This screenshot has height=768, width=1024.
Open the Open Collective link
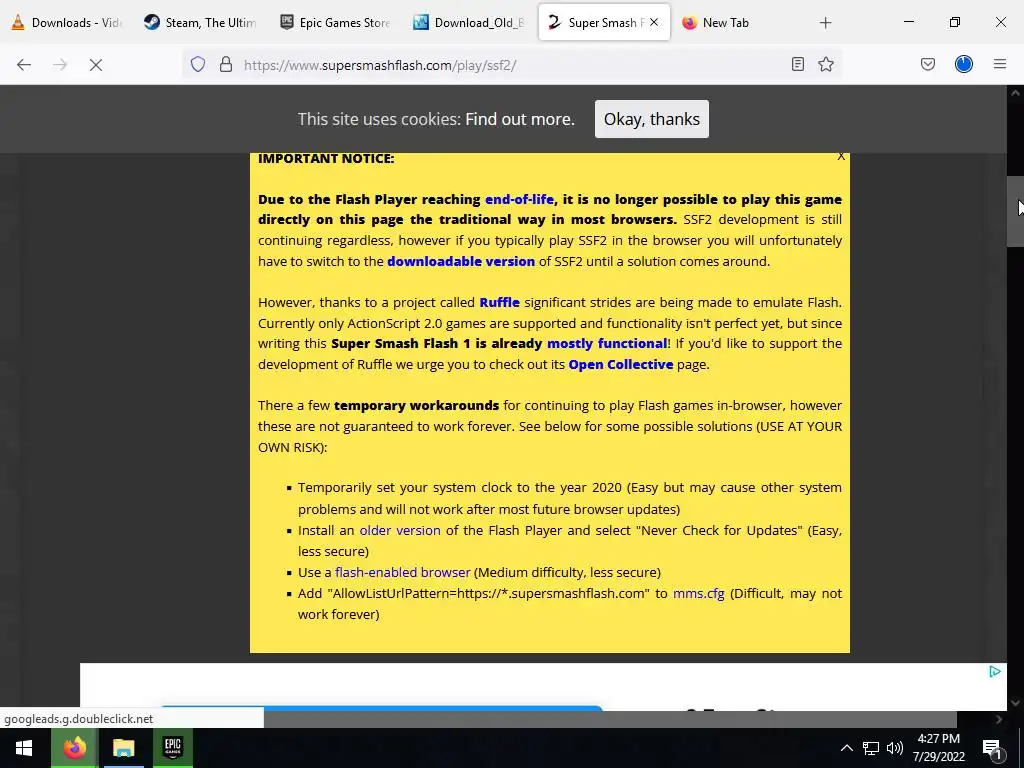click(620, 364)
